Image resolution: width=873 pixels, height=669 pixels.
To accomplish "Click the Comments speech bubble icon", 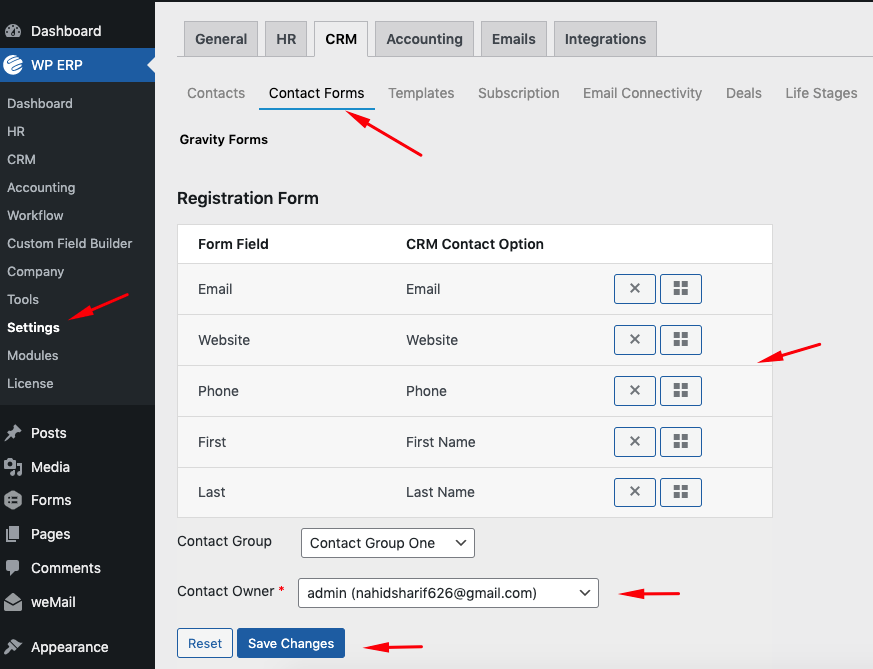I will point(13,568).
